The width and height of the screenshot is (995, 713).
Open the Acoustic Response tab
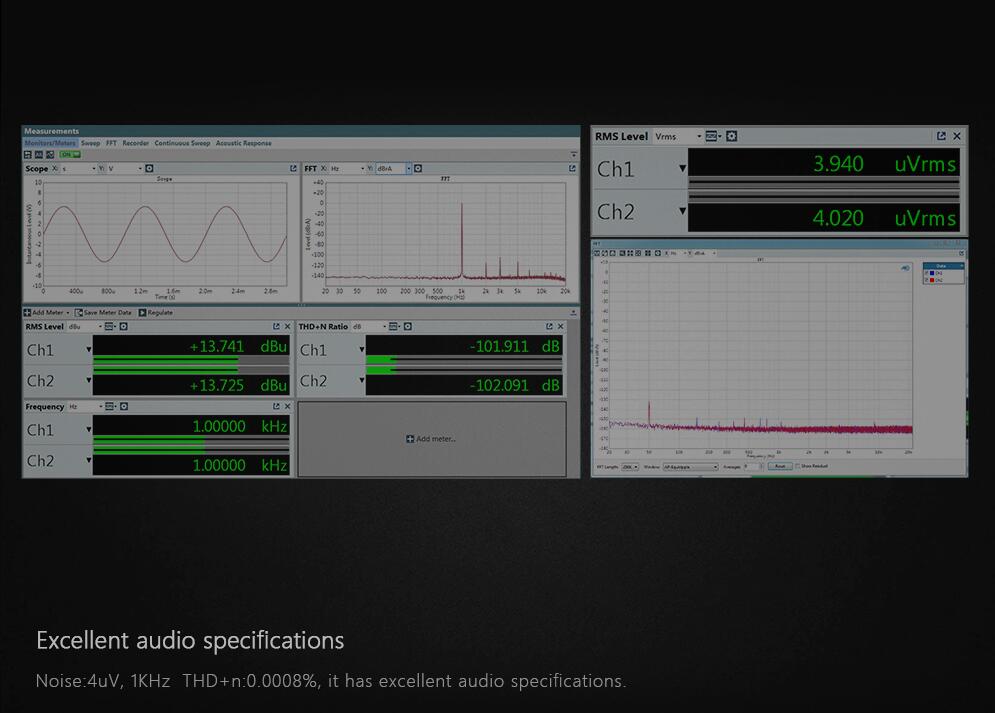[243, 143]
